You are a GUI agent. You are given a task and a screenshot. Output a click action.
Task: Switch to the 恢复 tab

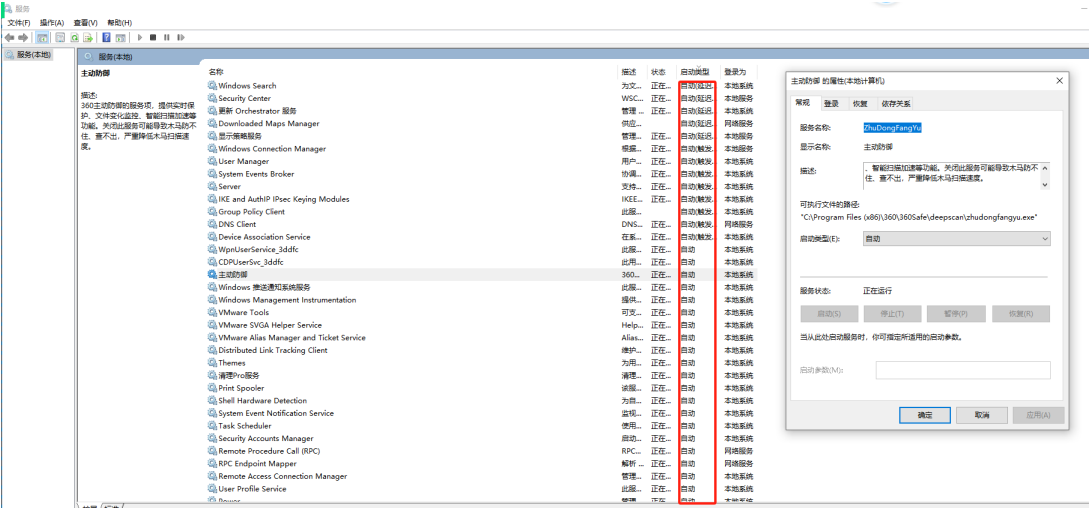(x=860, y=104)
